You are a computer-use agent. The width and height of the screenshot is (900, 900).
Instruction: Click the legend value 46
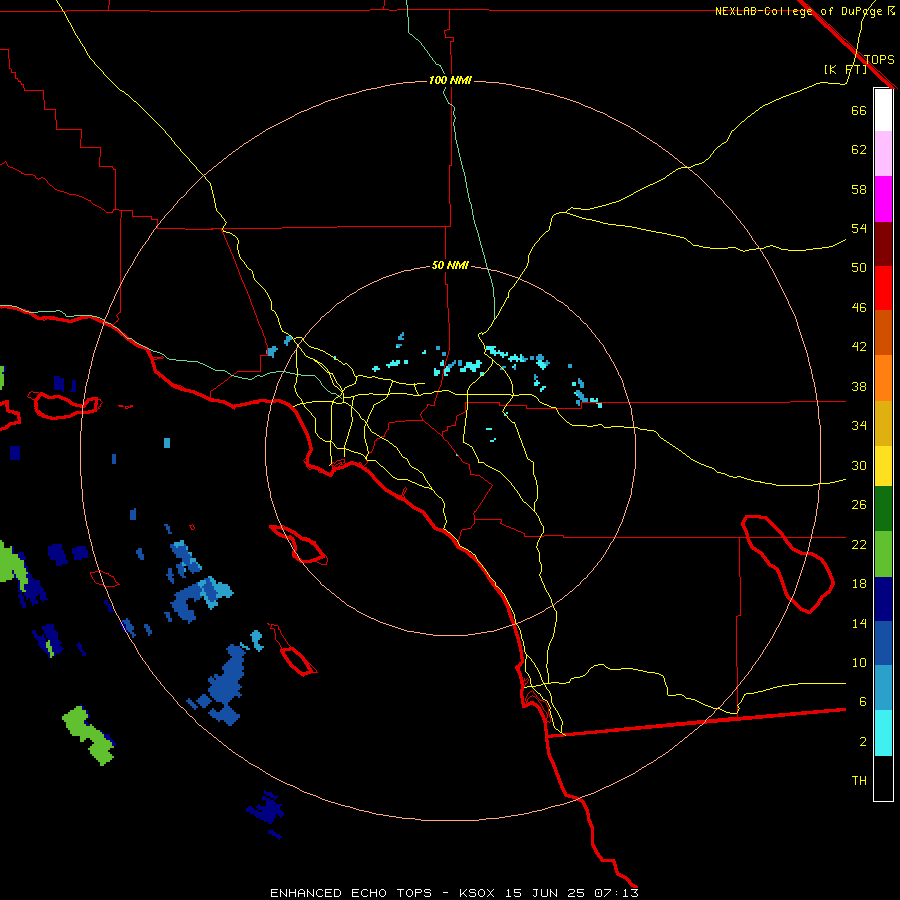click(x=859, y=308)
